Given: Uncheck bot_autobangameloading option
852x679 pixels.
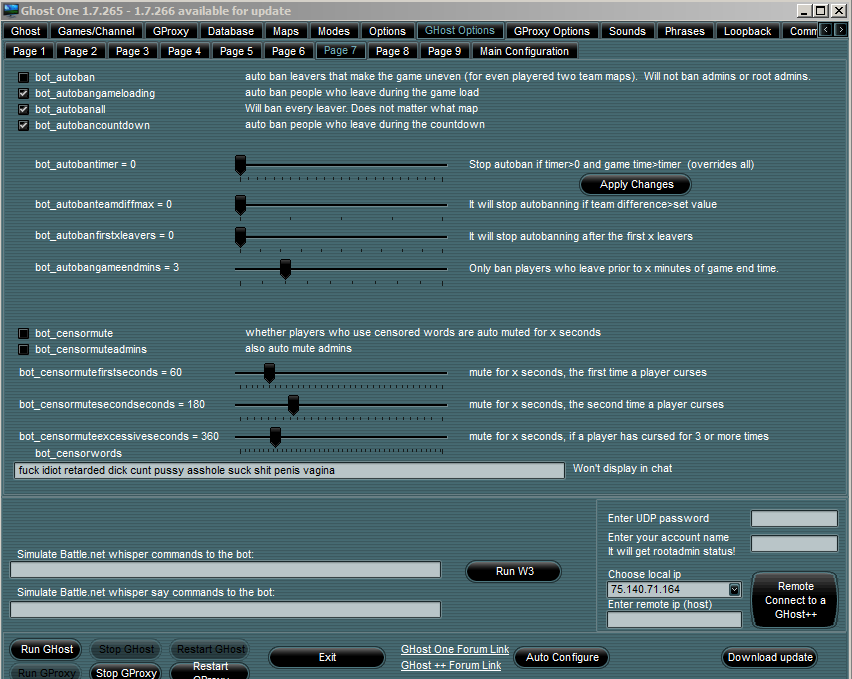Looking at the screenshot, I should tap(23, 93).
